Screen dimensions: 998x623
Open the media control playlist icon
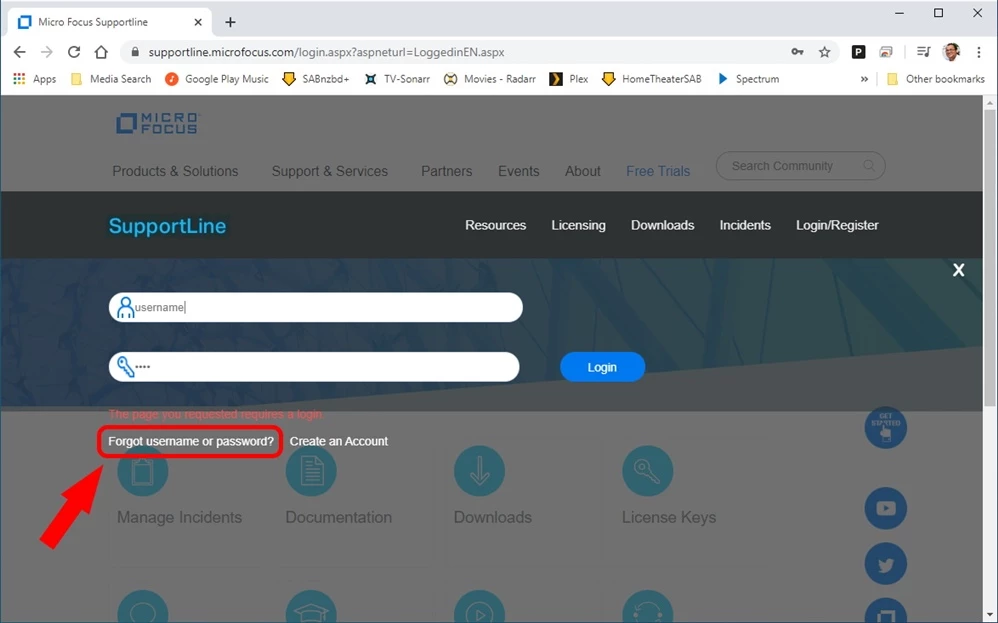(x=924, y=52)
